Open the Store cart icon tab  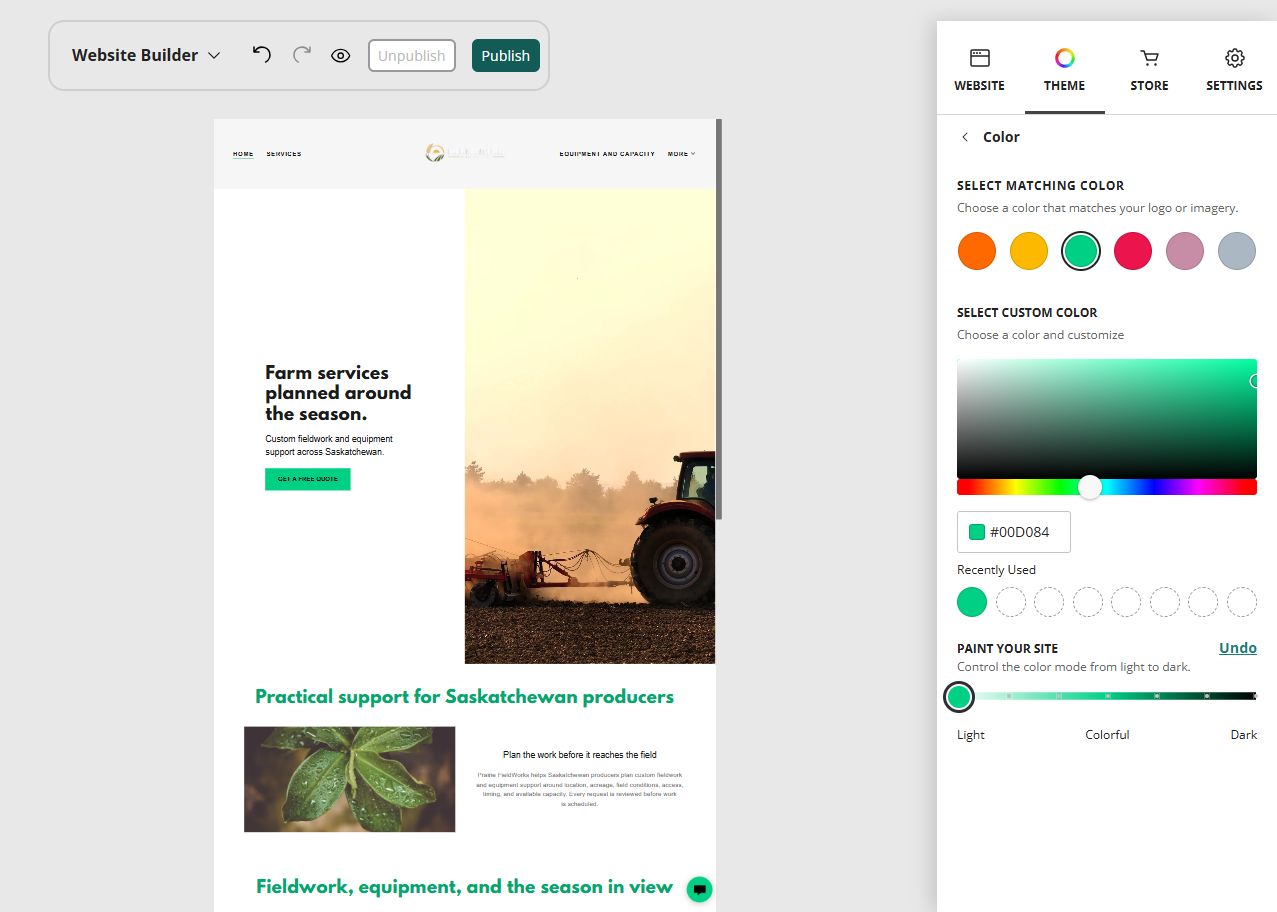tap(1149, 70)
